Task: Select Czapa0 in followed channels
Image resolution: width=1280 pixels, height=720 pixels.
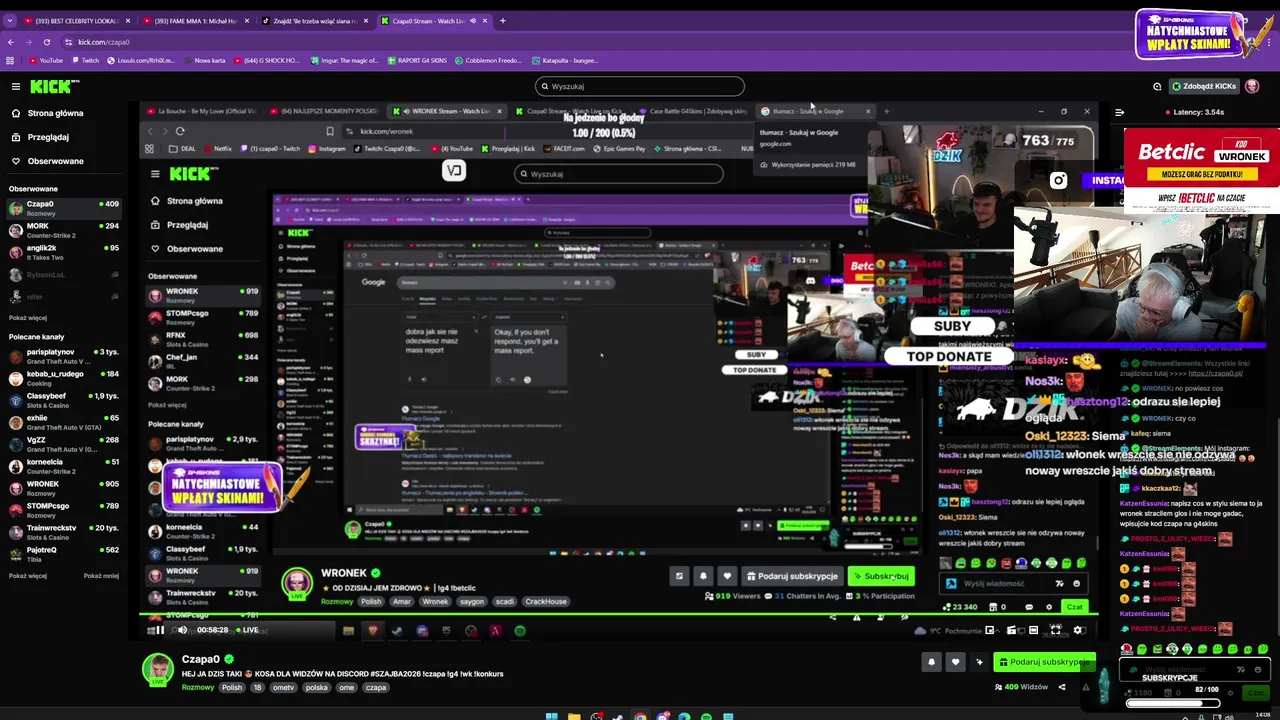Action: point(64,208)
